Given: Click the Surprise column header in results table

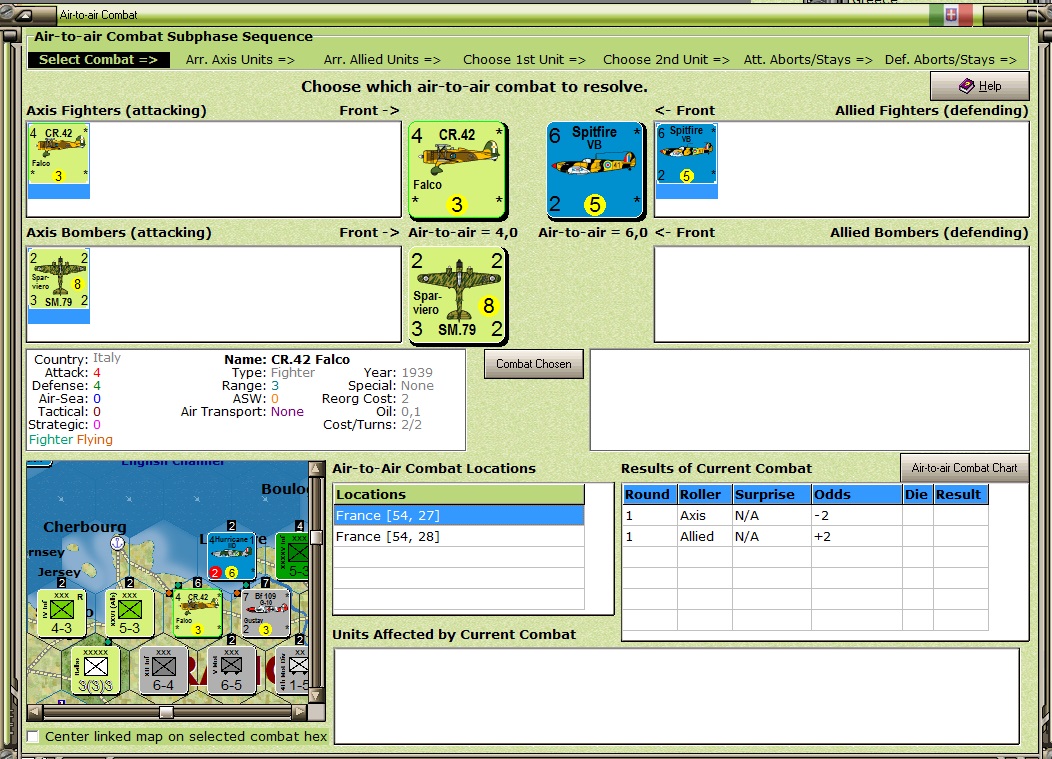Looking at the screenshot, I should click(x=772, y=495).
